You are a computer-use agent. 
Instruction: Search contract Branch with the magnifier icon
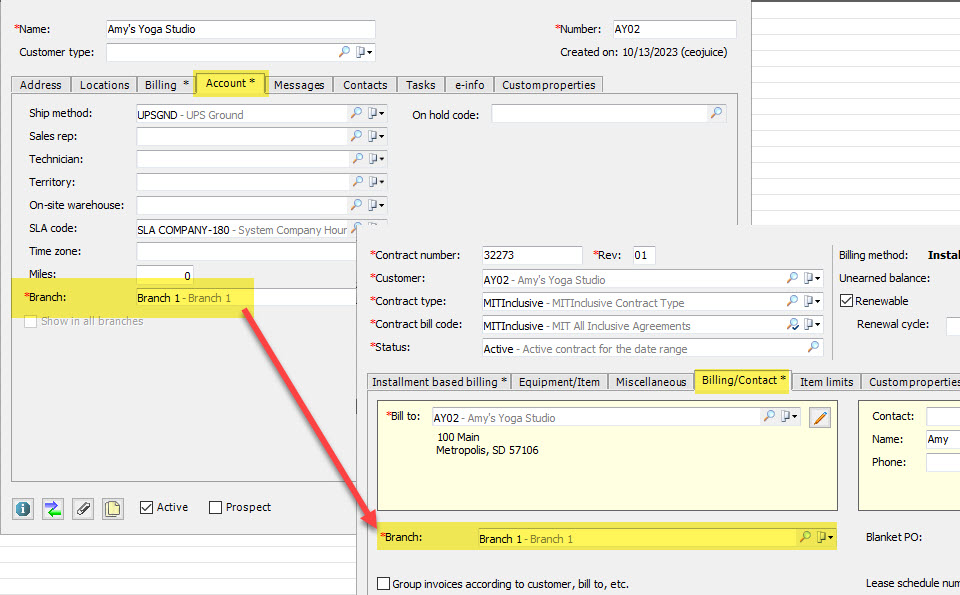tap(805, 537)
